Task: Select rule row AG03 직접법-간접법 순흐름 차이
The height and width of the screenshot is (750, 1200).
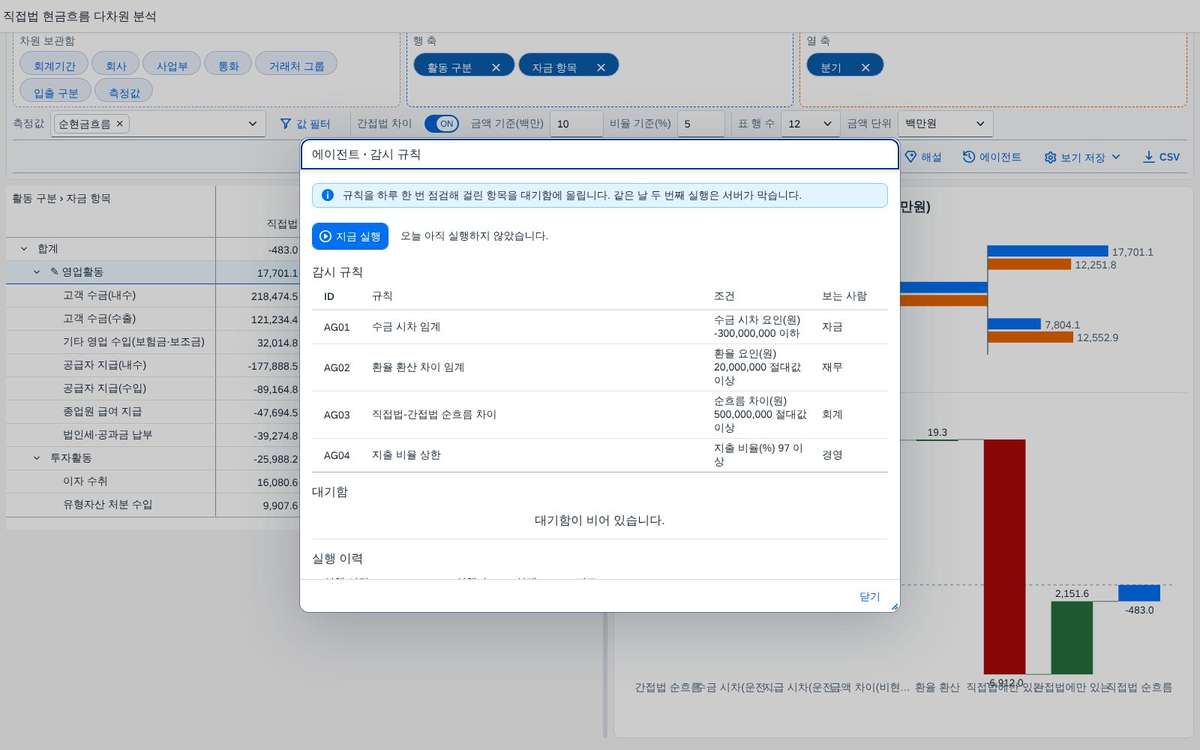Action: pyautogui.click(x=600, y=414)
